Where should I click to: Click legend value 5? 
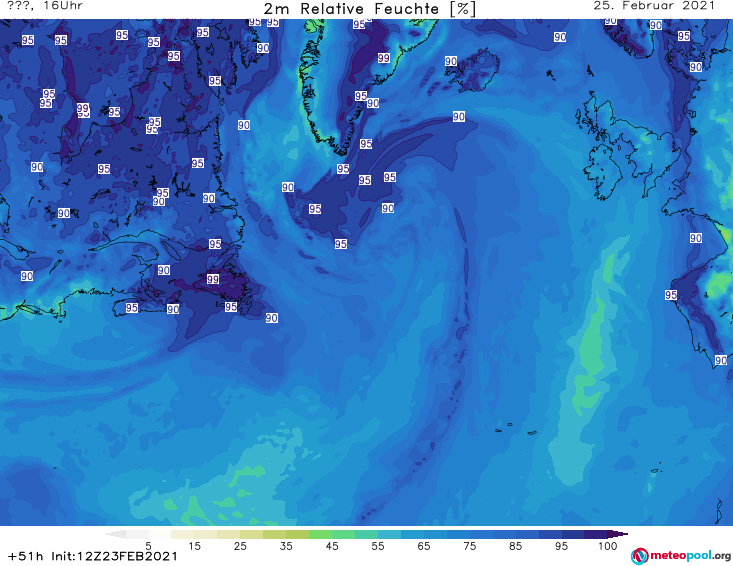tap(148, 546)
